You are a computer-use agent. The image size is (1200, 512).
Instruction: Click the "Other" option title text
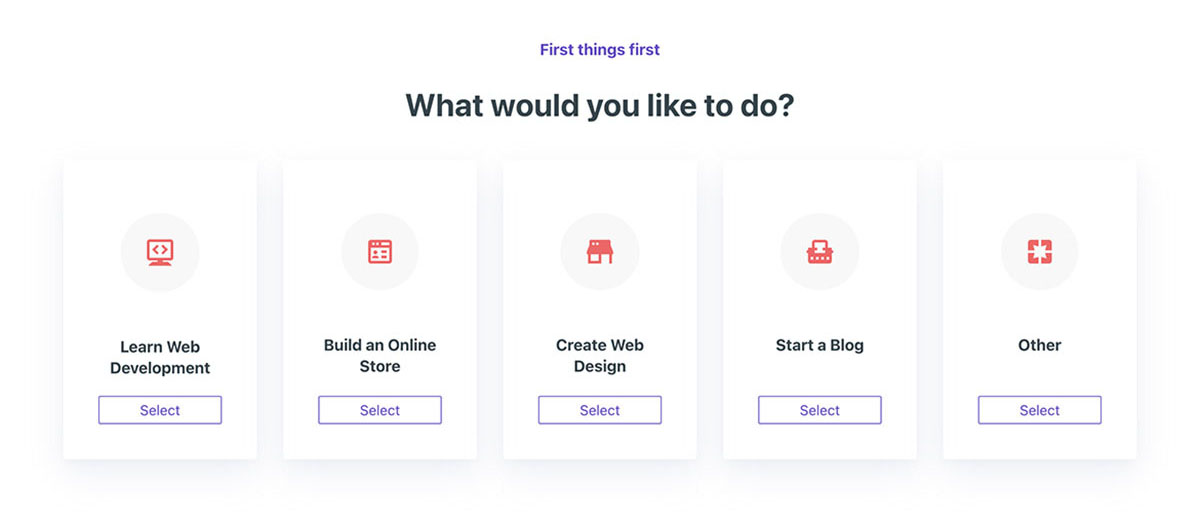pos(1040,345)
